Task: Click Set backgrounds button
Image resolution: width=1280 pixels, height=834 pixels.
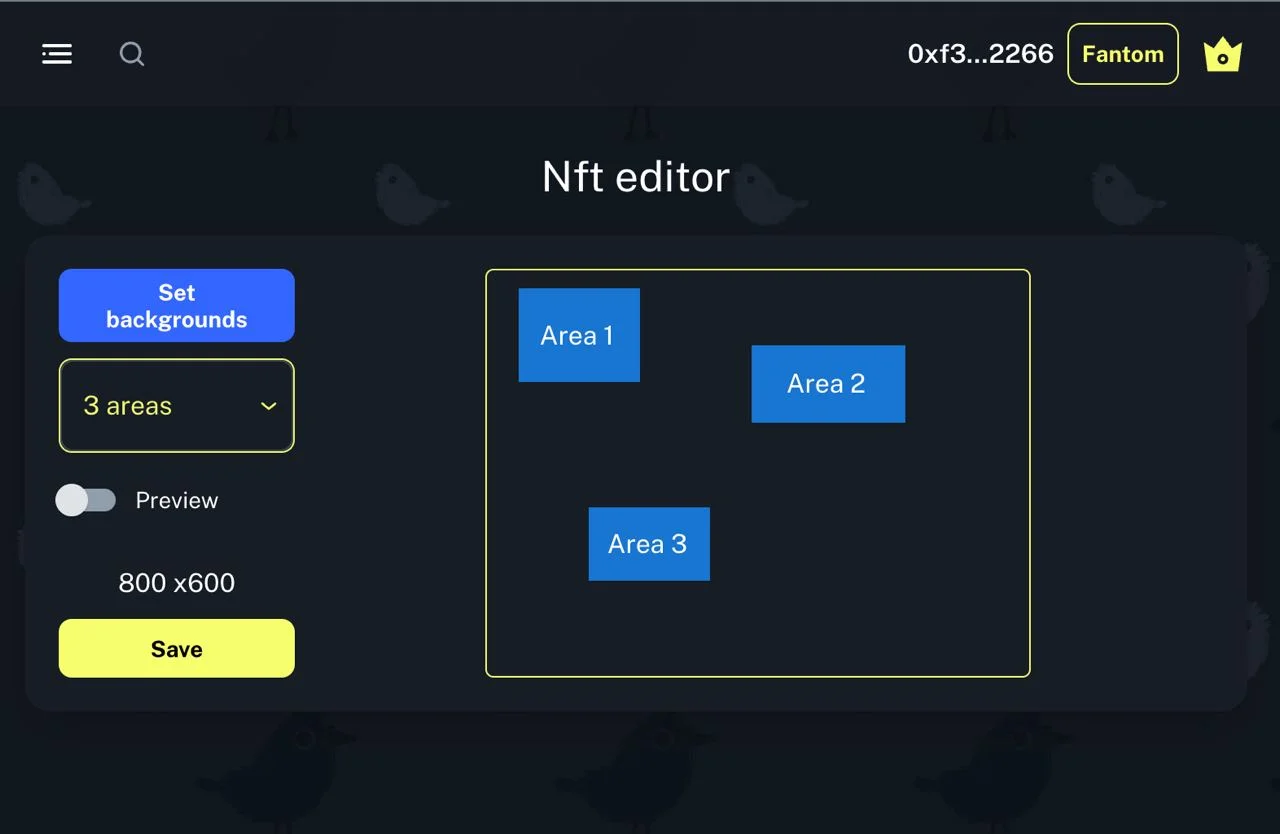Action: click(177, 306)
